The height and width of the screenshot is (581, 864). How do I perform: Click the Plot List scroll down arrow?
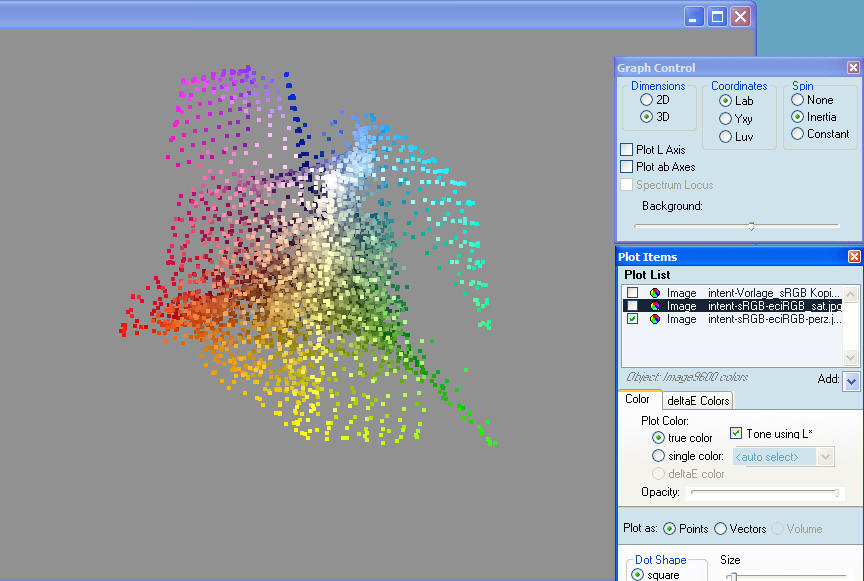pyautogui.click(x=851, y=358)
